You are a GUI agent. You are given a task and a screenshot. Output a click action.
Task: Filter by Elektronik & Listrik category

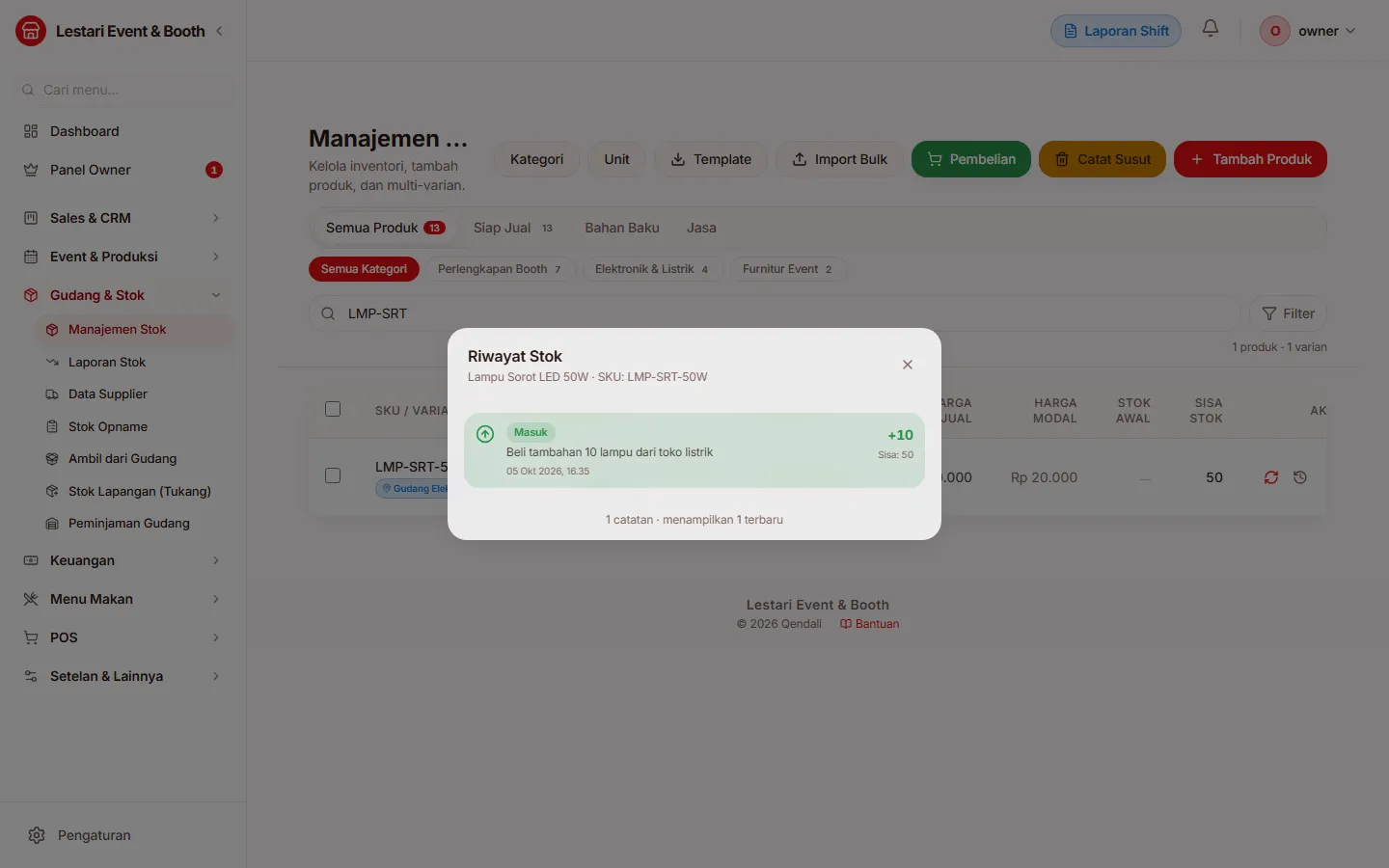pyautogui.click(x=652, y=269)
